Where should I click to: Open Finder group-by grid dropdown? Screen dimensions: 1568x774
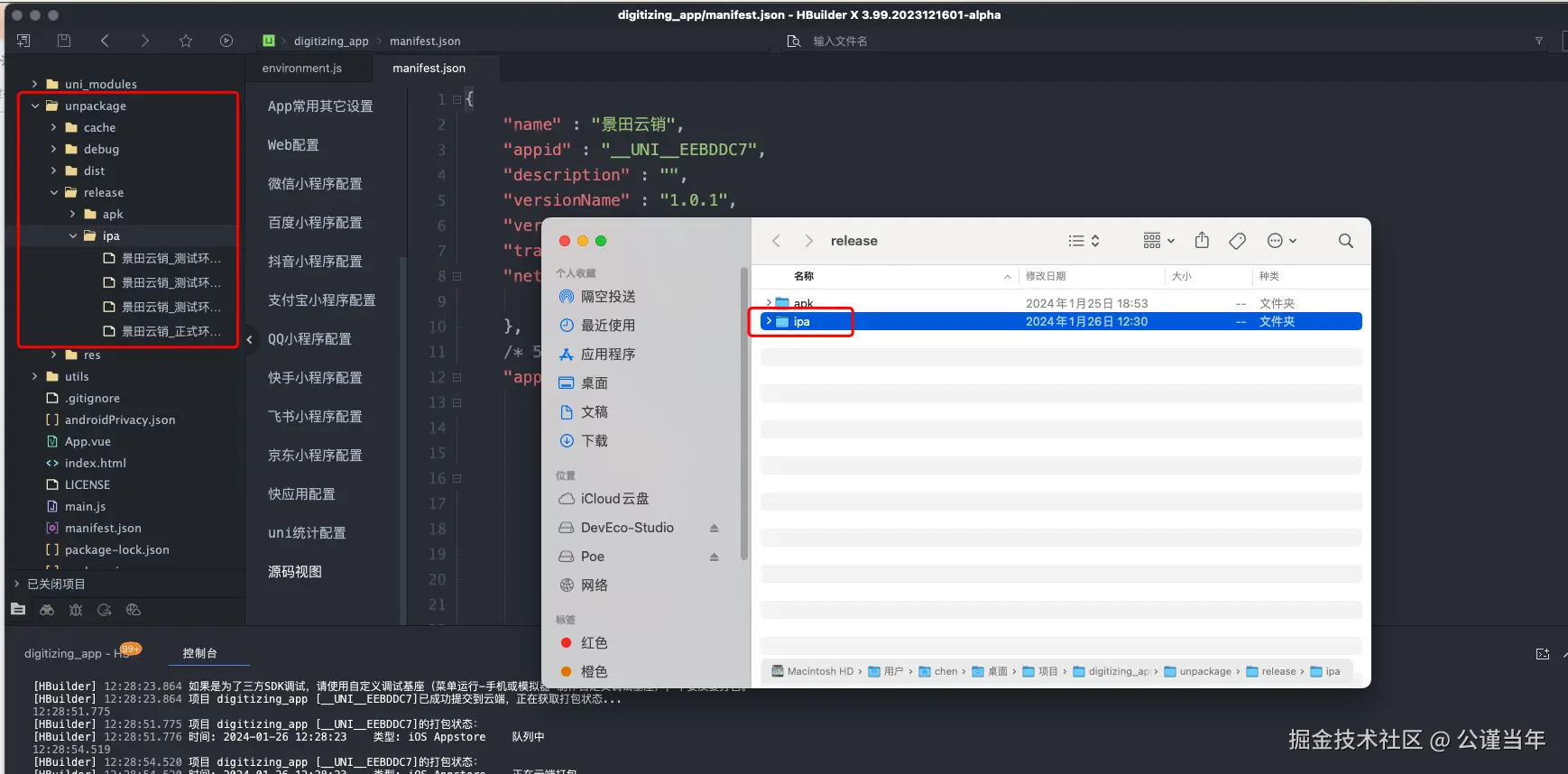pos(1158,241)
